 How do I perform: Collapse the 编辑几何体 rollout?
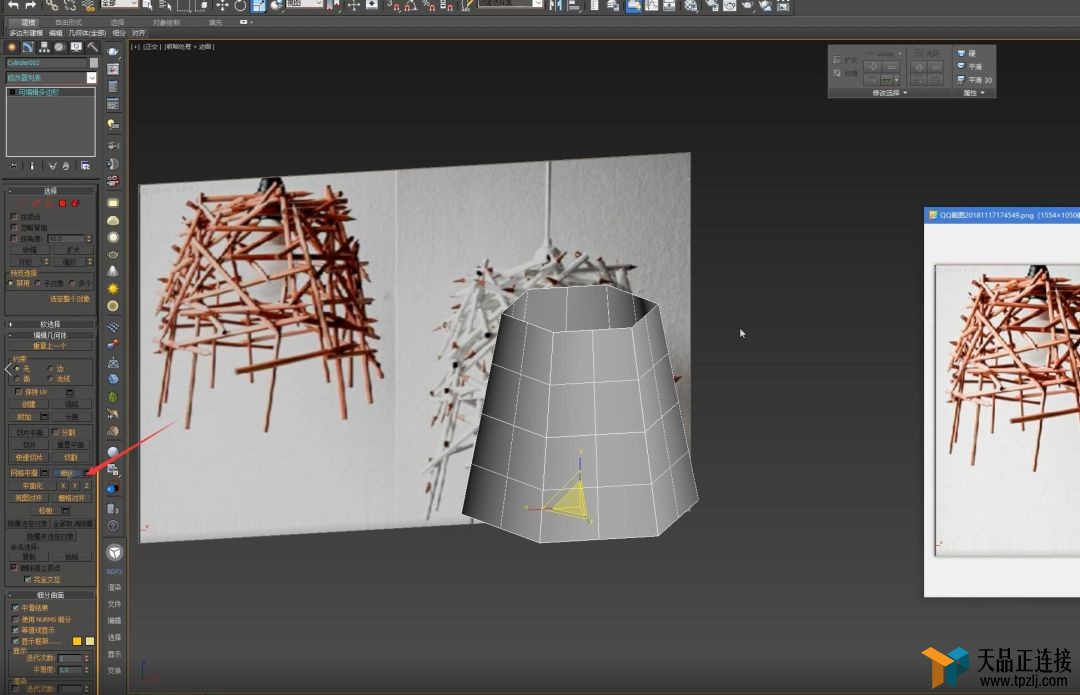pyautogui.click(x=50, y=335)
